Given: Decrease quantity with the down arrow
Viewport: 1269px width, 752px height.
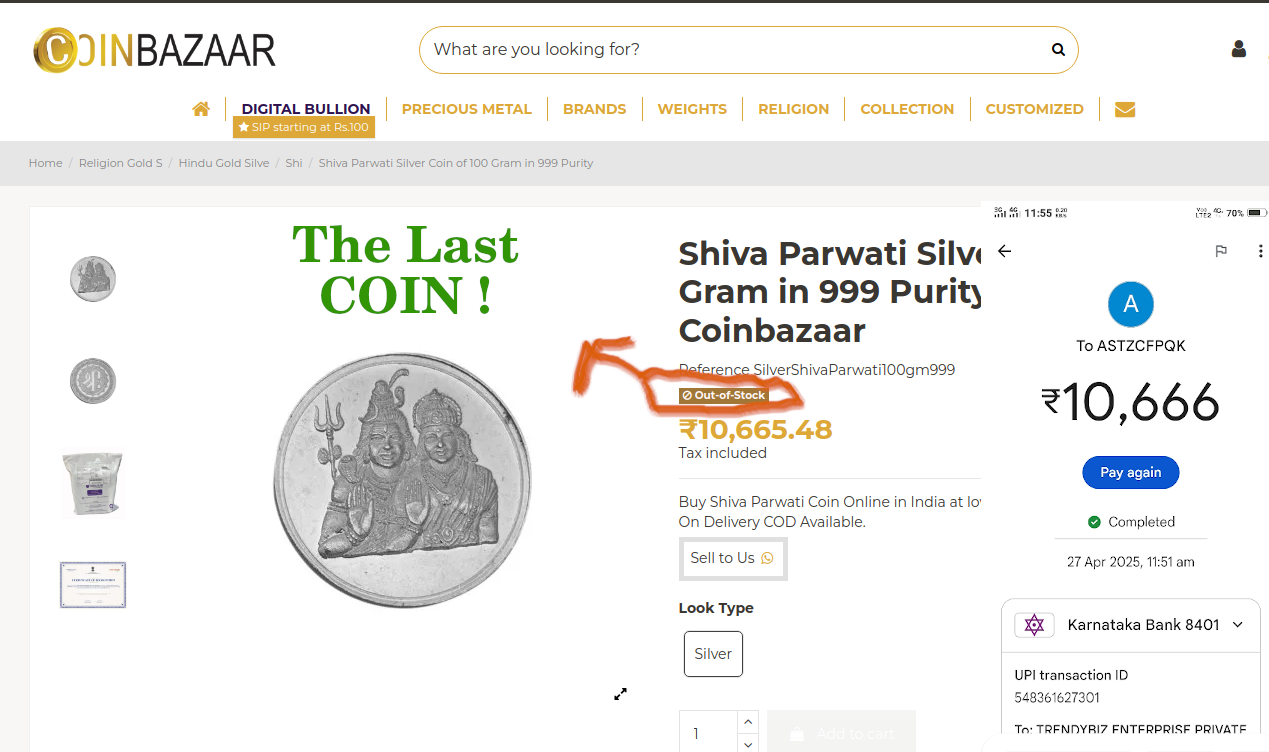Looking at the screenshot, I should pos(747,743).
